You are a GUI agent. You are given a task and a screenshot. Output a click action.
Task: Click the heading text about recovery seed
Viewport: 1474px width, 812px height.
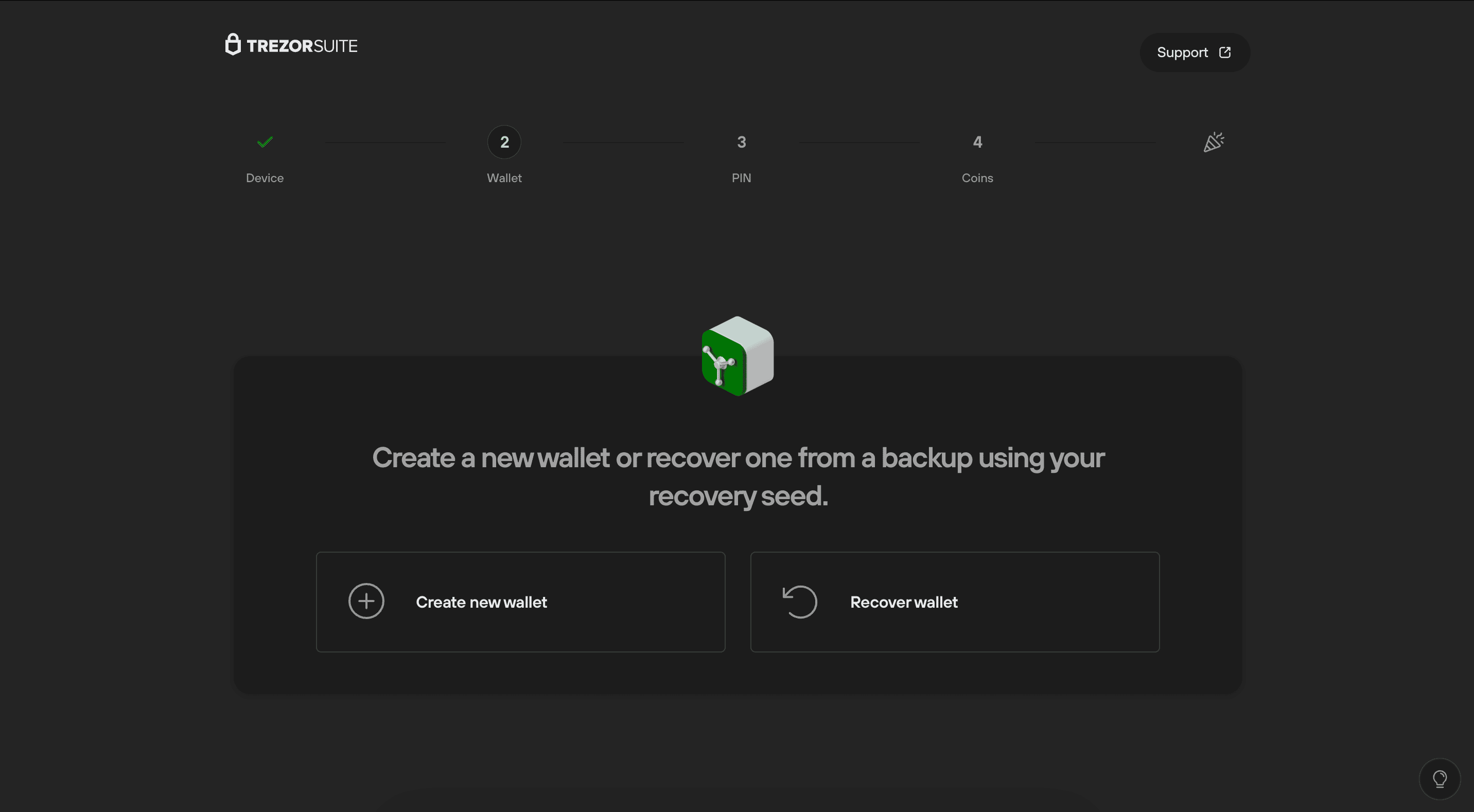pyautogui.click(x=738, y=476)
